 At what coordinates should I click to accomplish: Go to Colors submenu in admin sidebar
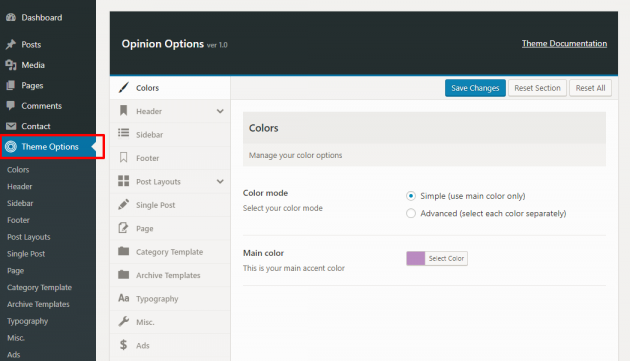tap(18, 170)
